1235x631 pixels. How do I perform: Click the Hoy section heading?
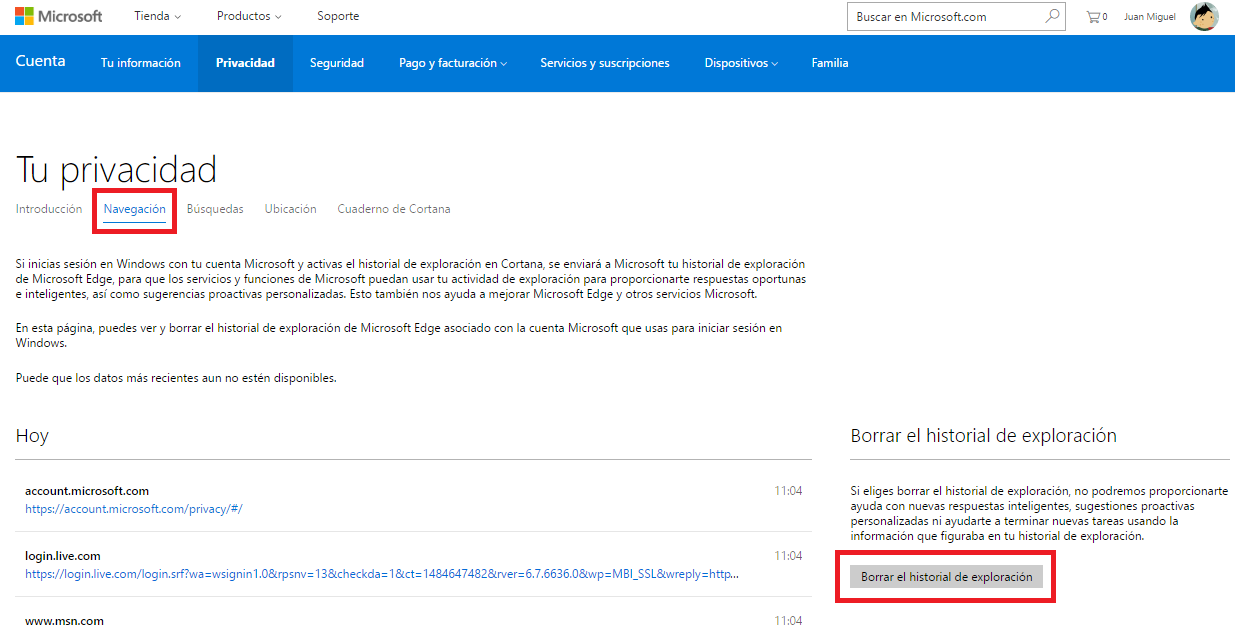[32, 436]
